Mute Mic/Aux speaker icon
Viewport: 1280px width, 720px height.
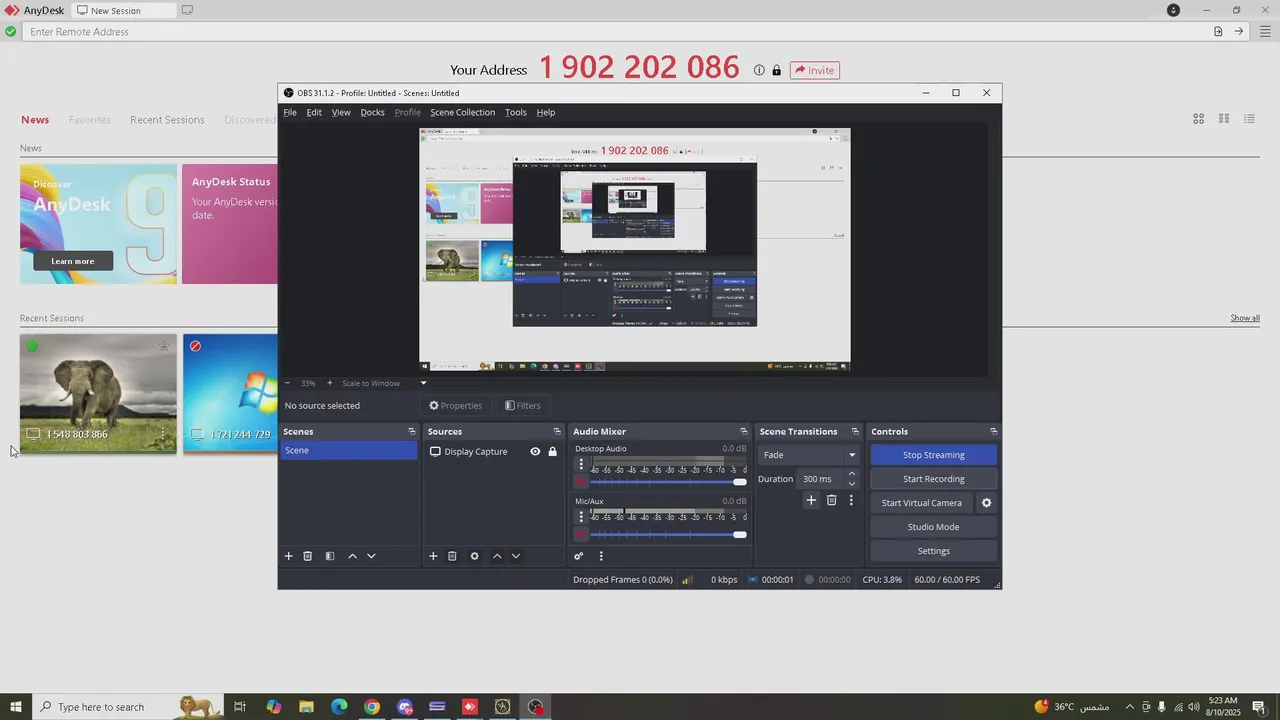coord(581,535)
